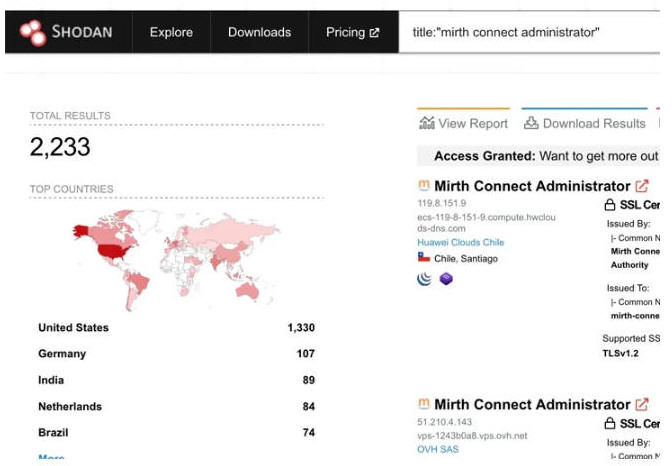Click external-link icon beside second Mirth result

642,404
